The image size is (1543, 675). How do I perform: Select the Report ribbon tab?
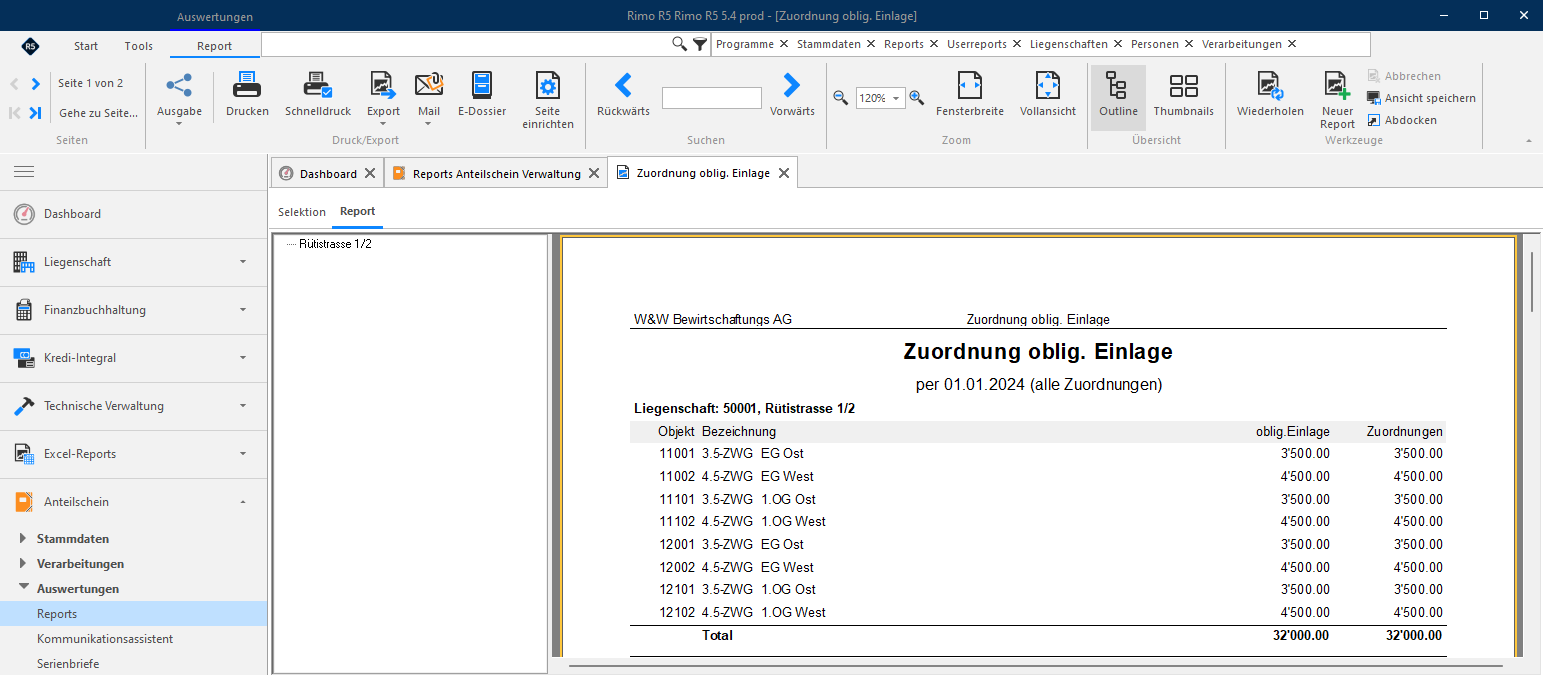pyautogui.click(x=214, y=46)
